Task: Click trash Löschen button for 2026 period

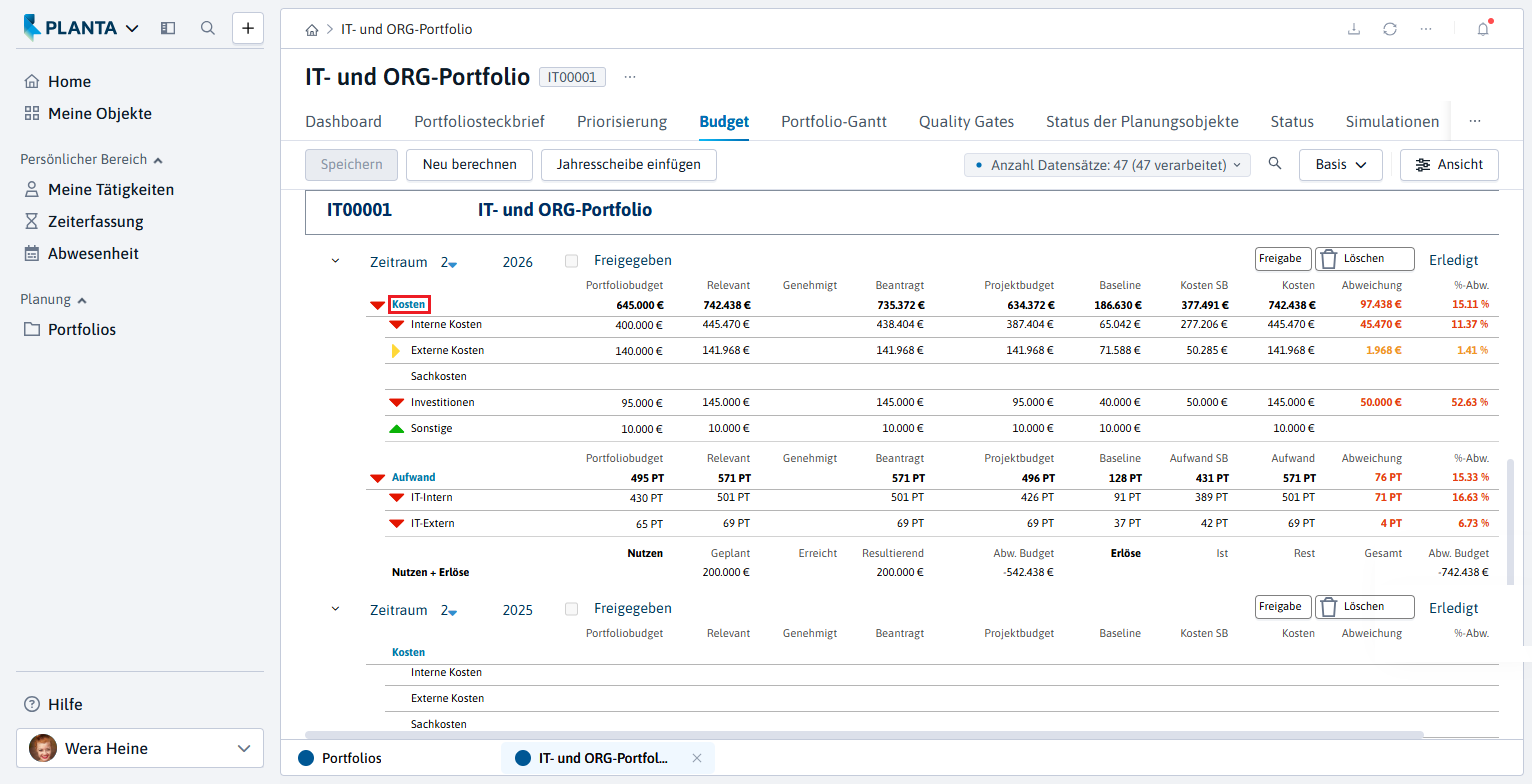Action: (x=1364, y=259)
